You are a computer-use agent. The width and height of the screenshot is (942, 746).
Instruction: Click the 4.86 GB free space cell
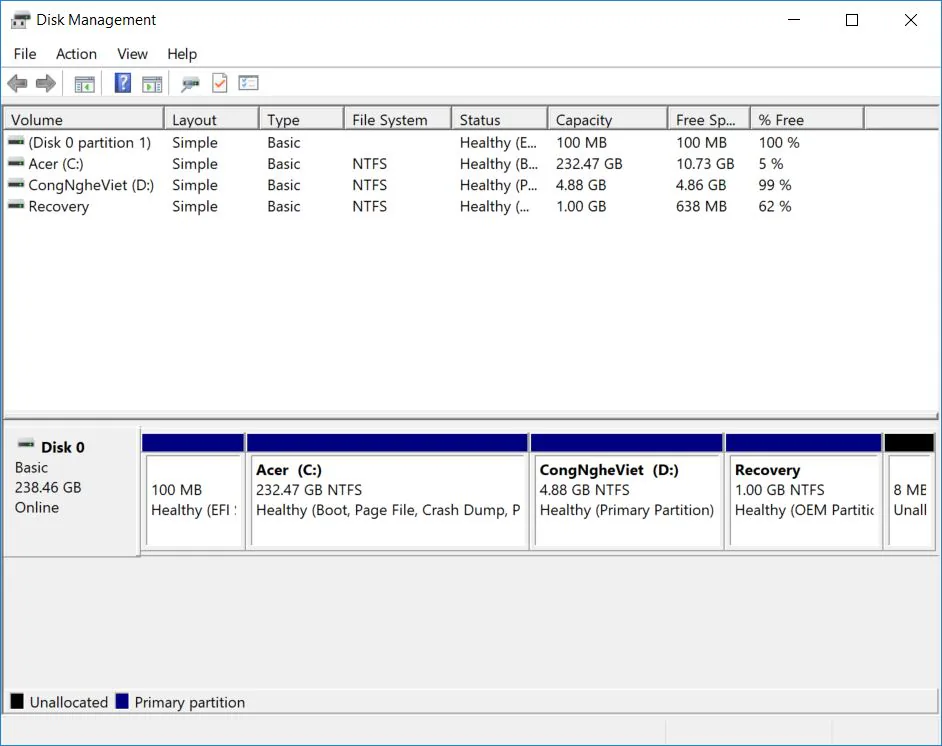[700, 185]
